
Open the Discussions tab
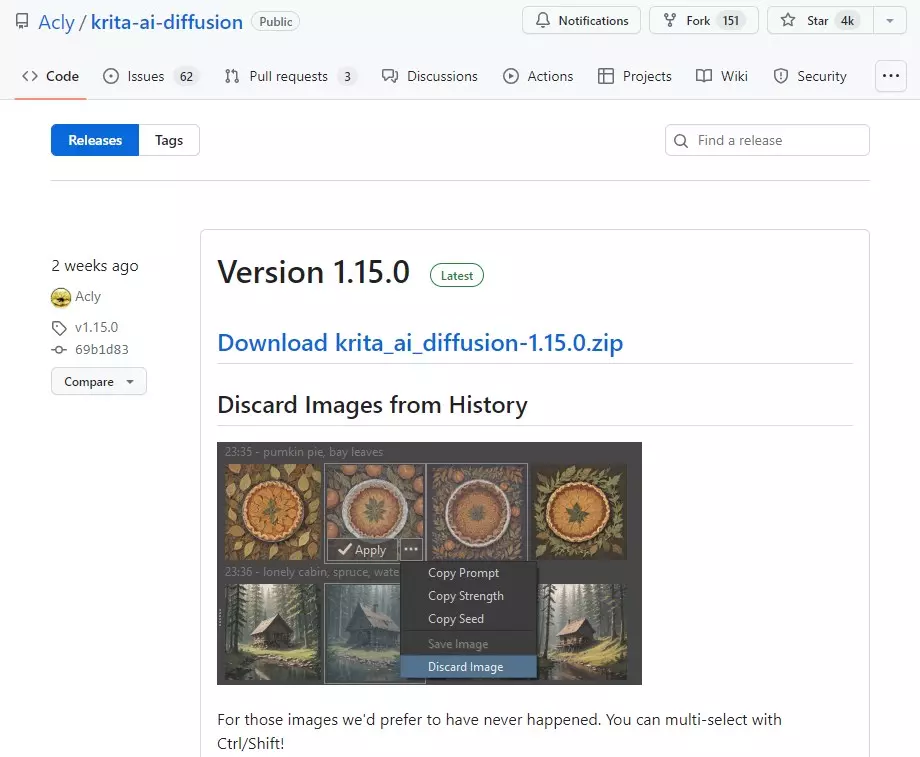pyautogui.click(x=429, y=76)
